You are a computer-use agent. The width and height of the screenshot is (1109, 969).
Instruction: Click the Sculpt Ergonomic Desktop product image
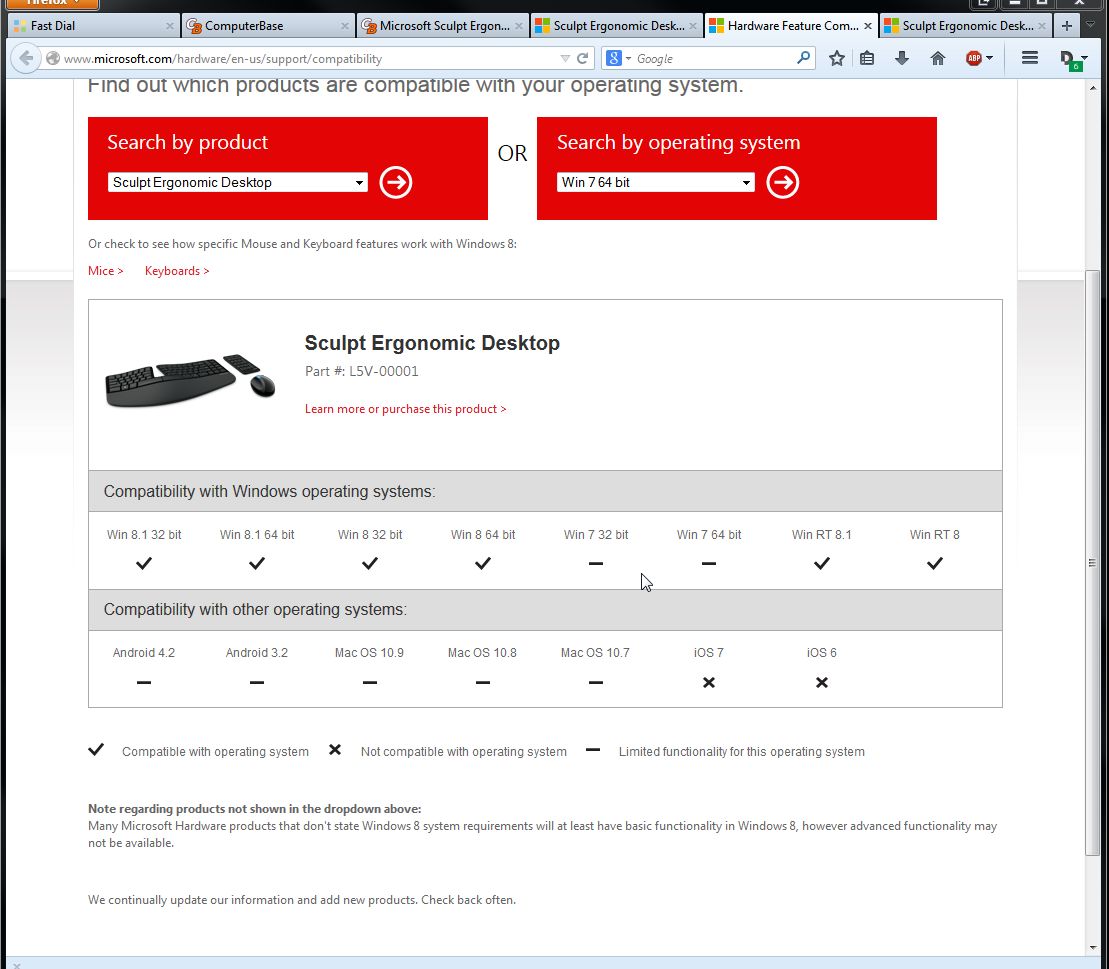(190, 381)
